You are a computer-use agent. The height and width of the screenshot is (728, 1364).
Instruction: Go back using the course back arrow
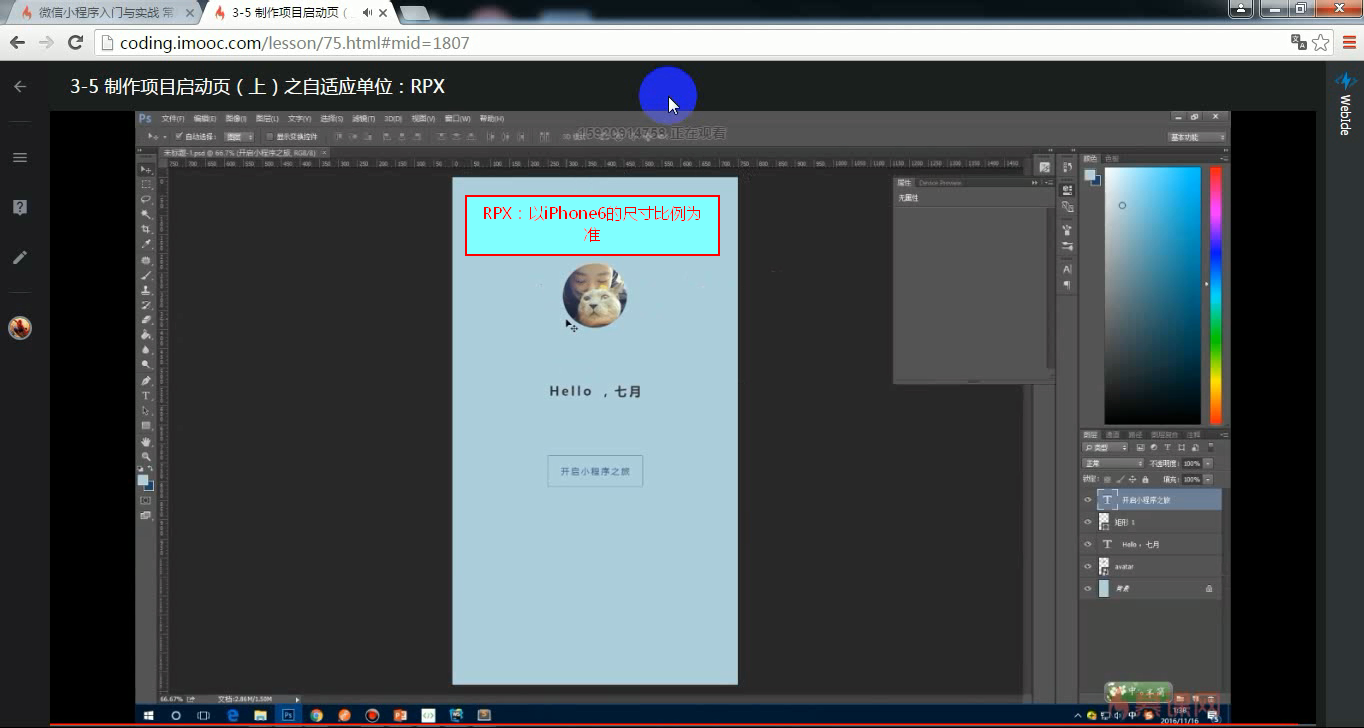(20, 87)
